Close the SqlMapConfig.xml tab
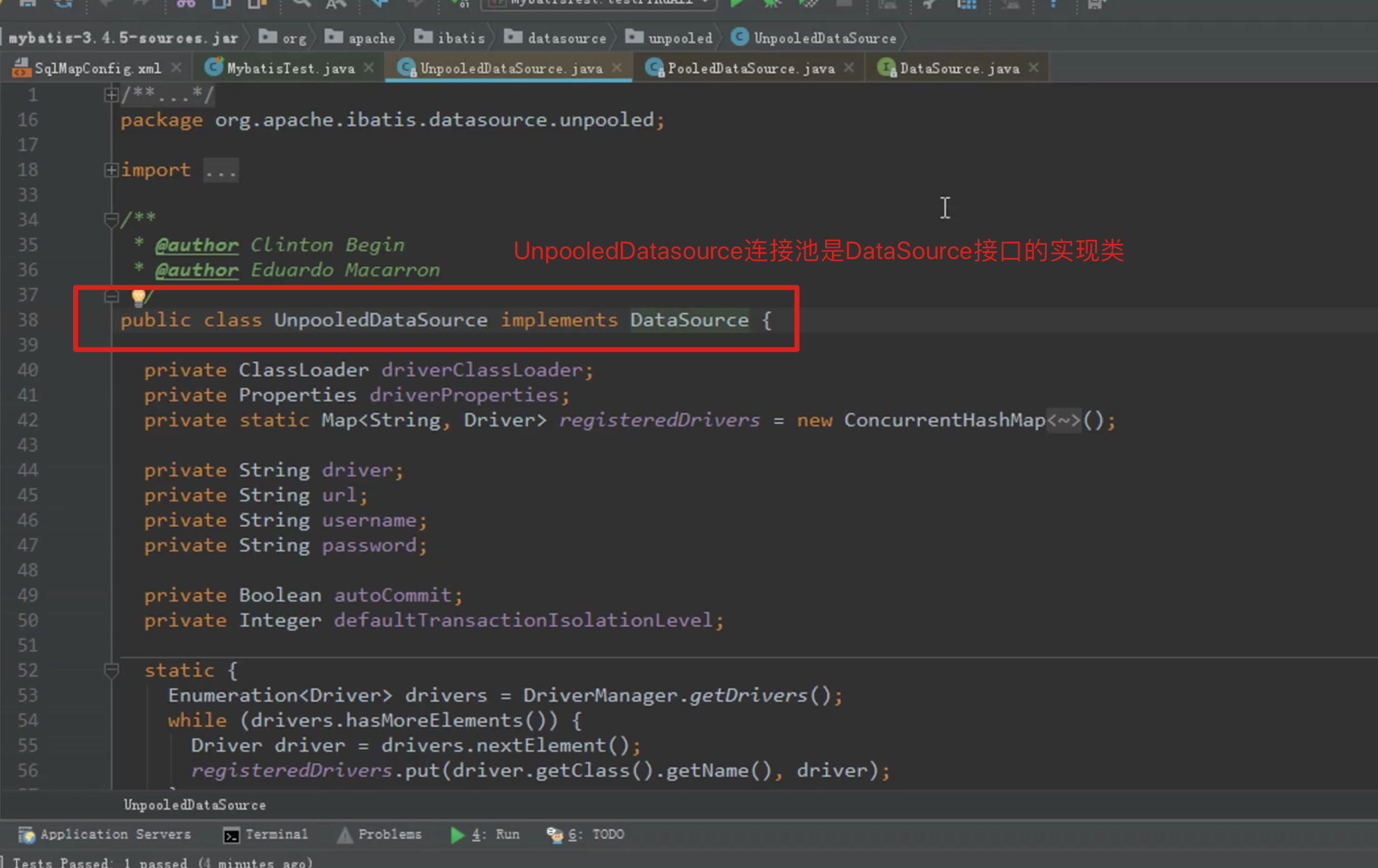1378x868 pixels. tap(177, 67)
